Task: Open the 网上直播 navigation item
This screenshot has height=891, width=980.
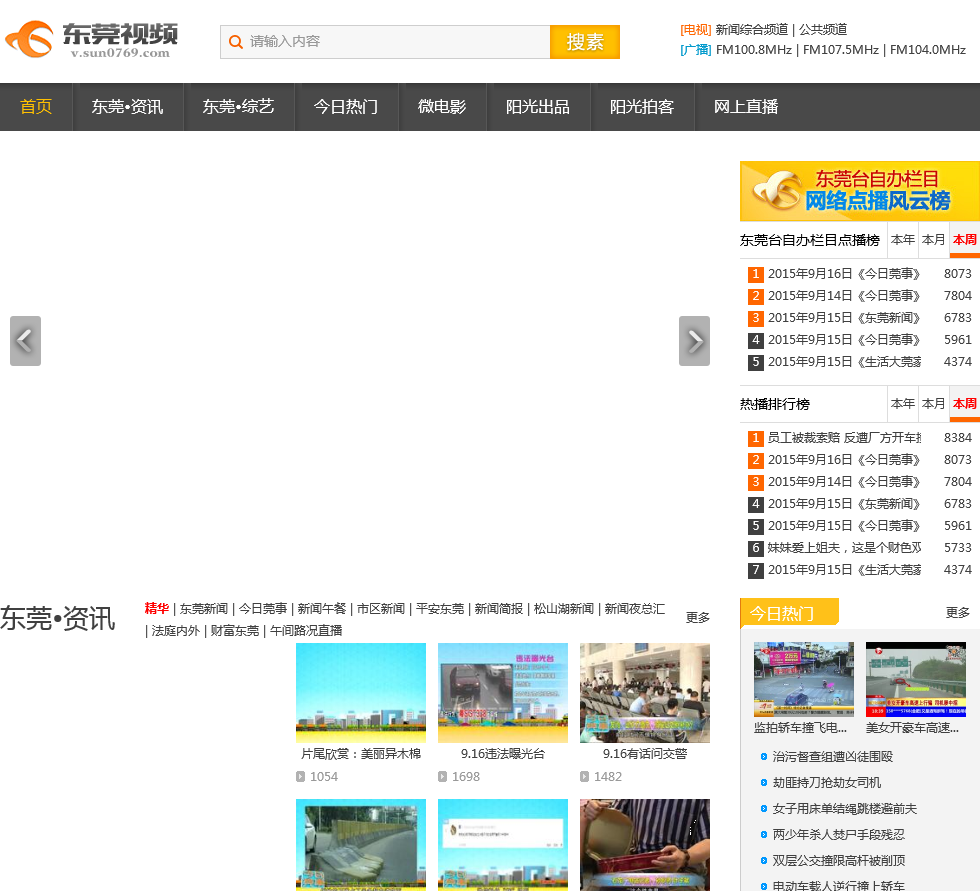Action: point(746,107)
